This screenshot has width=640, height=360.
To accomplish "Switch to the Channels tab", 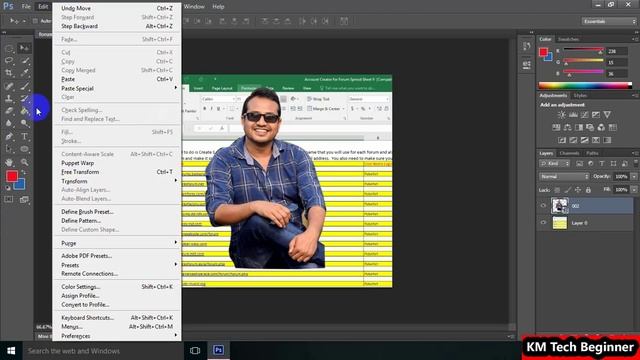I will pyautogui.click(x=569, y=153).
